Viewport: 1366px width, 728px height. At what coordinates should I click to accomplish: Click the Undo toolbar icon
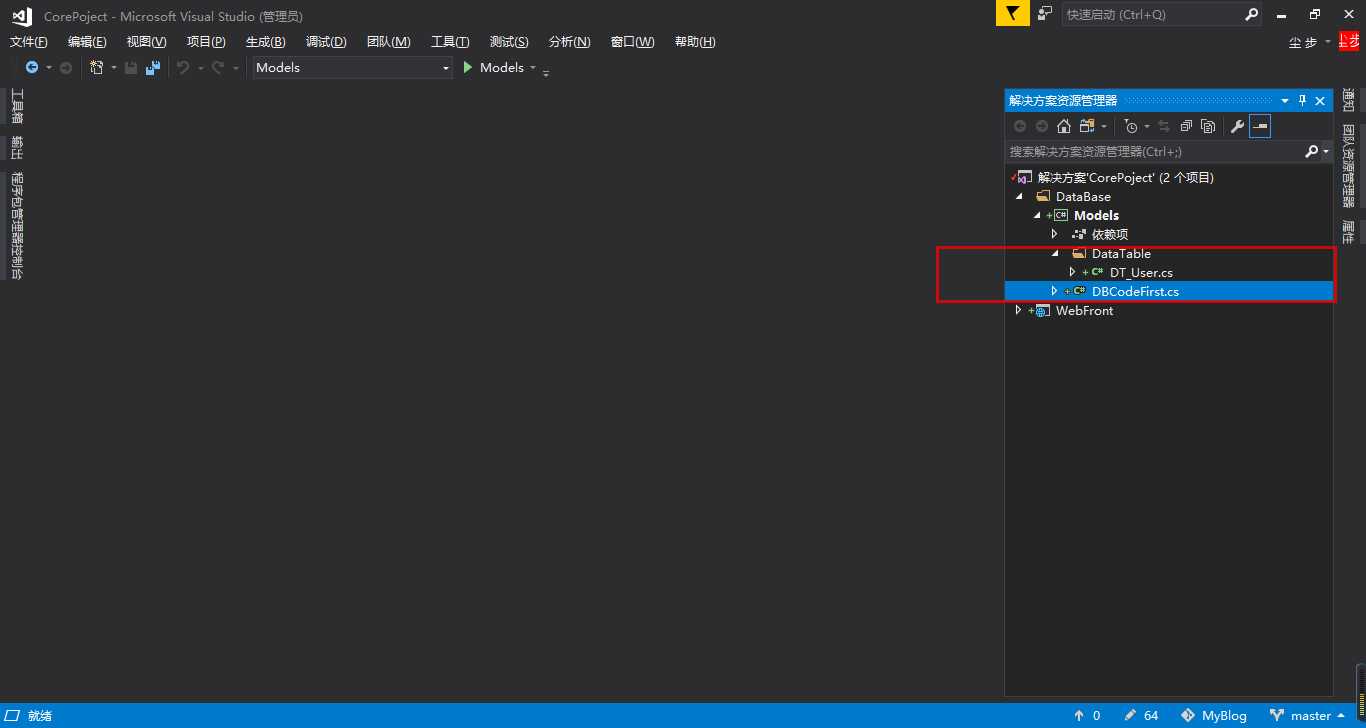(x=183, y=67)
